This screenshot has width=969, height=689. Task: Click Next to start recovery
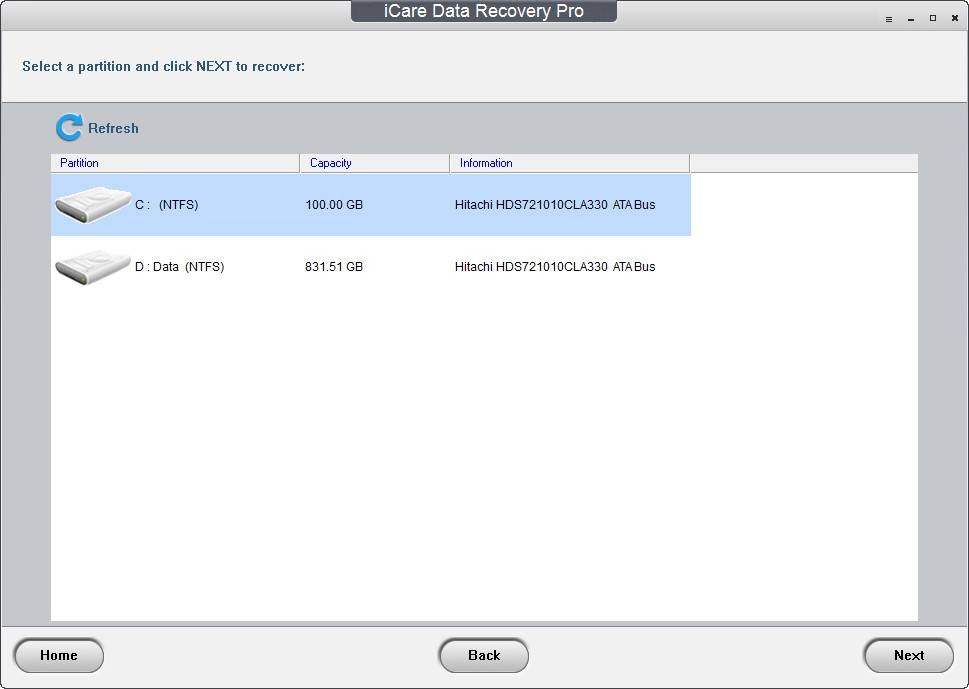click(908, 655)
